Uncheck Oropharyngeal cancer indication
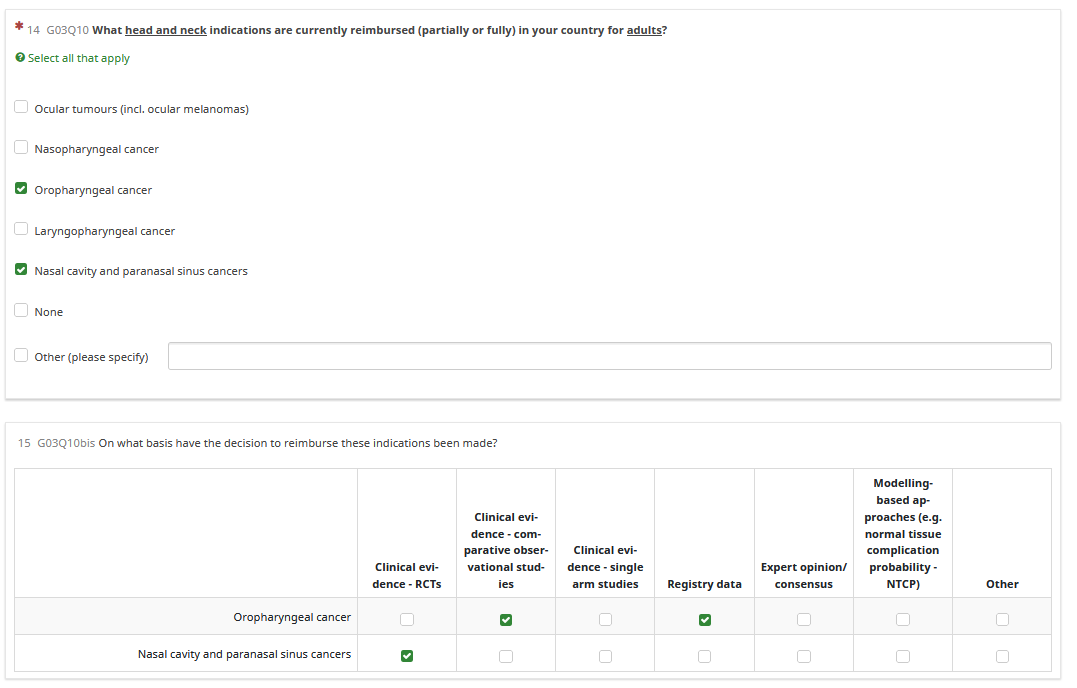This screenshot has height=688, width=1077. pyautogui.click(x=21, y=188)
